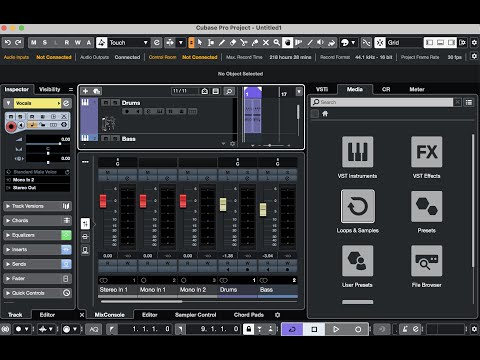The width and height of the screenshot is (480, 360).
Task: Click Stereo In 1 channel fader
Action: click(x=103, y=201)
